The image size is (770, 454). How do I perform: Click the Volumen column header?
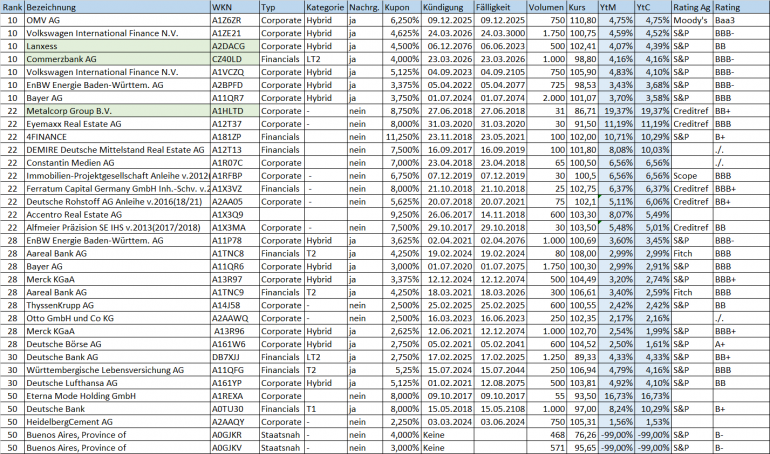547,7
